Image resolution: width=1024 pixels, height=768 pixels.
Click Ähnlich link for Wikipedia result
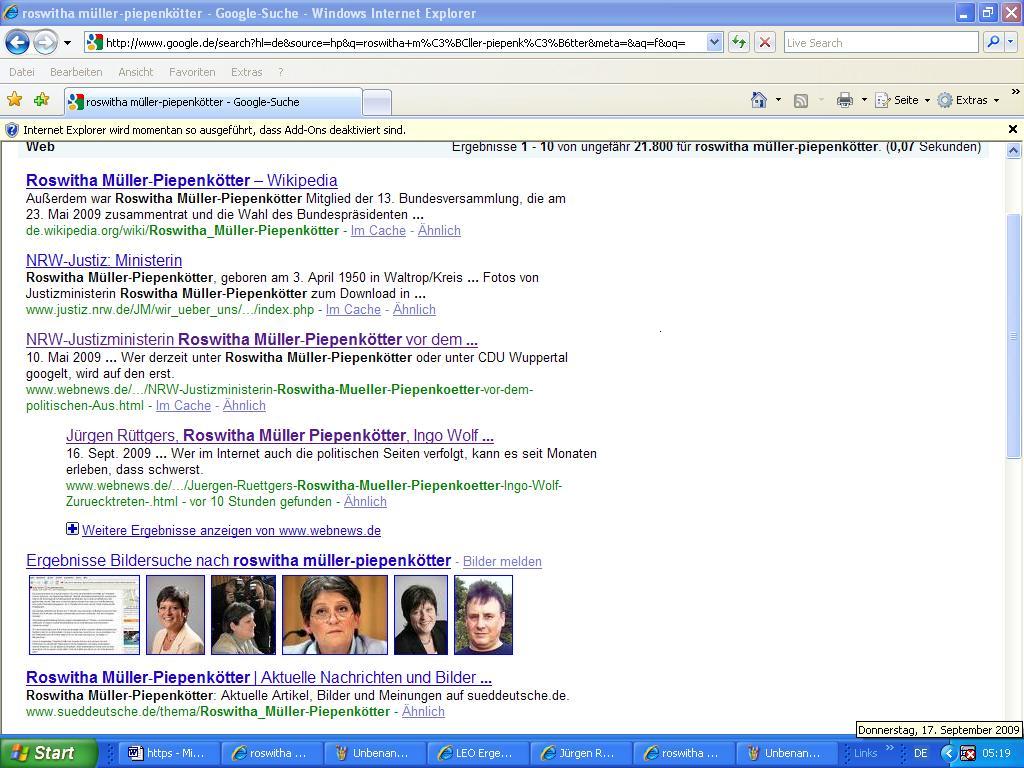point(439,231)
